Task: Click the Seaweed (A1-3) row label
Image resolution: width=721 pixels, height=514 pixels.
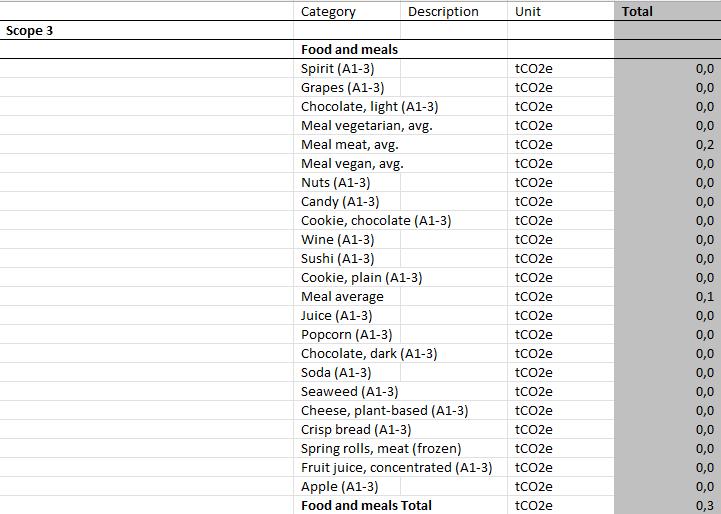Action: pyautogui.click(x=349, y=392)
